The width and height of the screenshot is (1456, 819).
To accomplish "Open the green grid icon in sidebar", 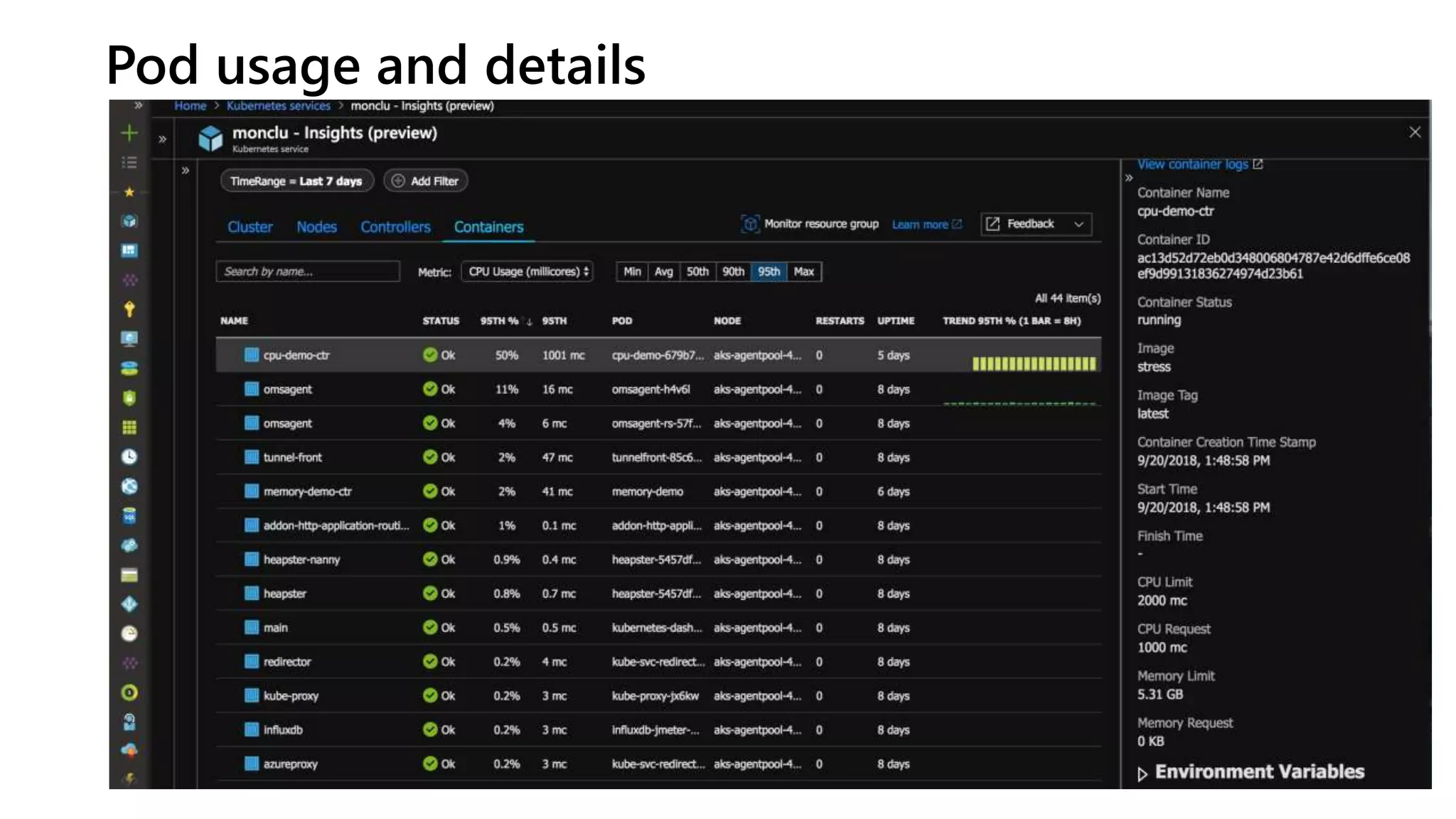I will coord(129,427).
